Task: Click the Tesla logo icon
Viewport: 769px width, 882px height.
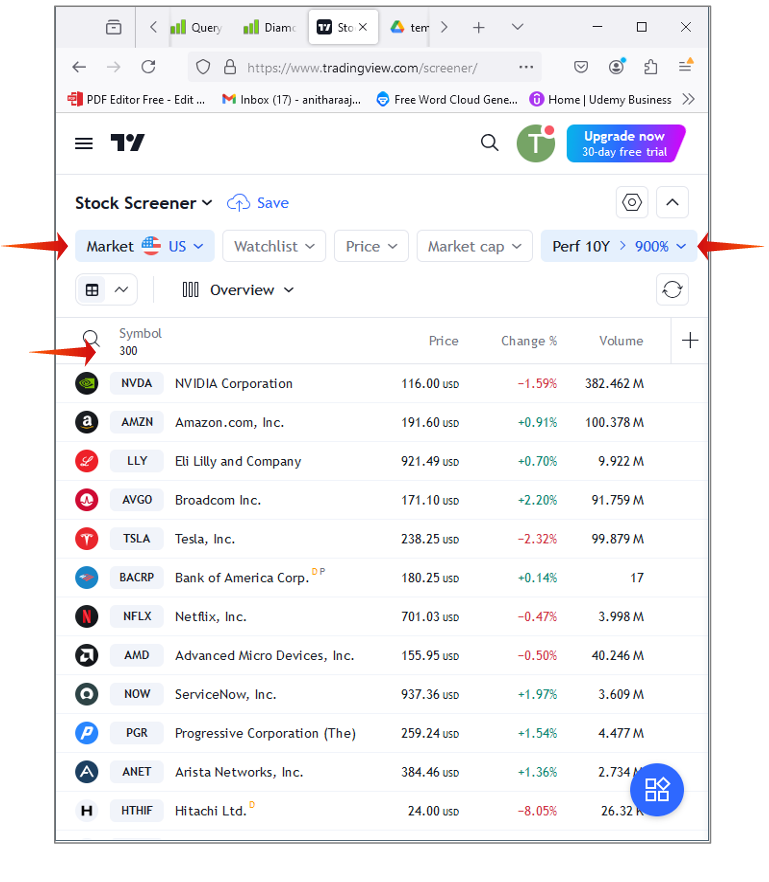Action: [87, 538]
